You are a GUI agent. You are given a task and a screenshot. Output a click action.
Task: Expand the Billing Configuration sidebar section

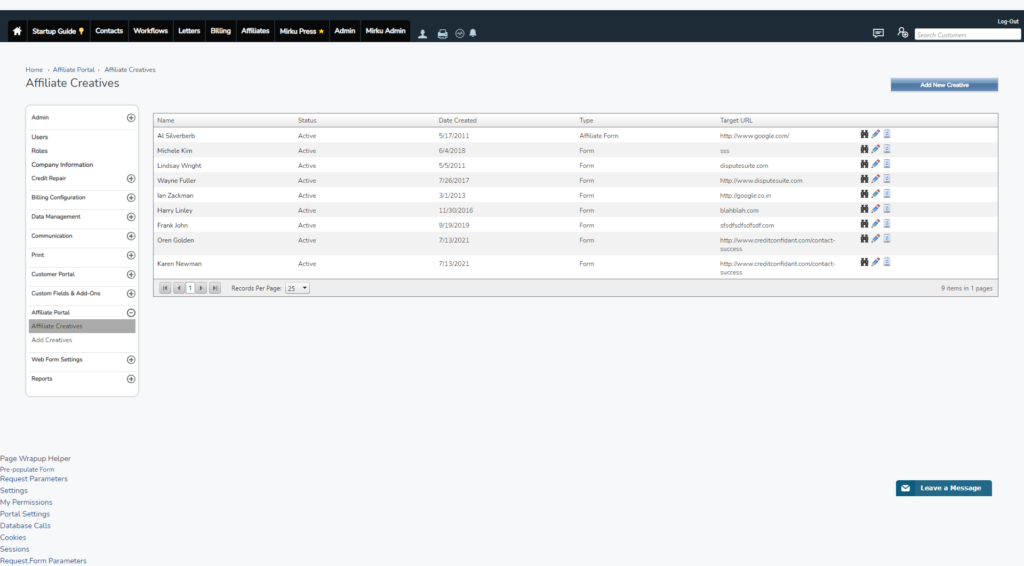[131, 198]
